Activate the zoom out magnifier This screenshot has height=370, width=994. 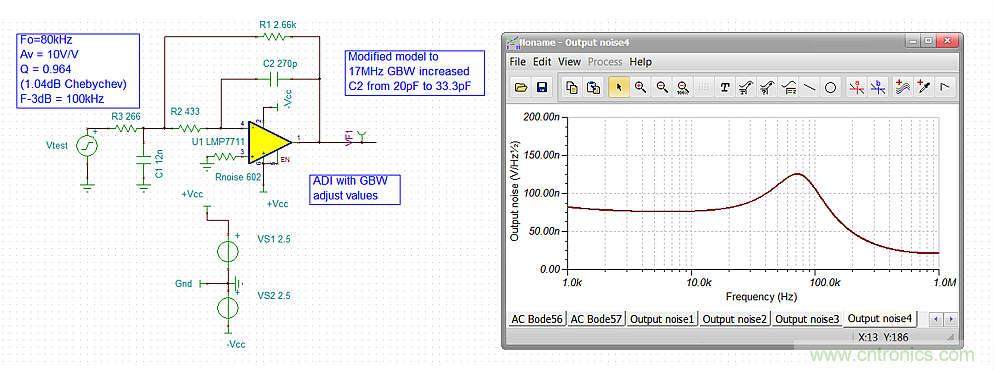coord(662,88)
